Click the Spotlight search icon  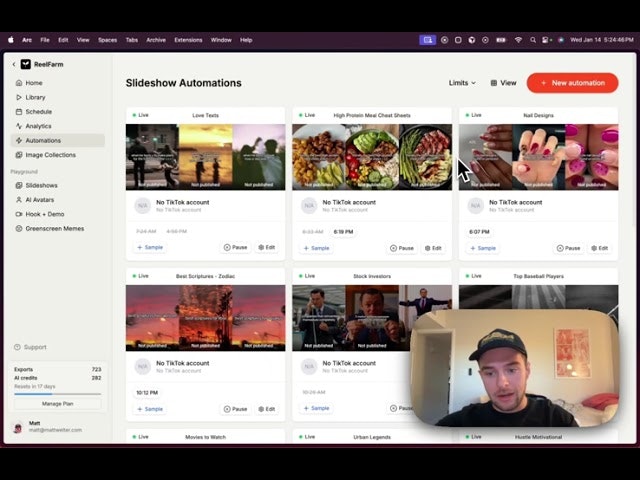[x=533, y=40]
